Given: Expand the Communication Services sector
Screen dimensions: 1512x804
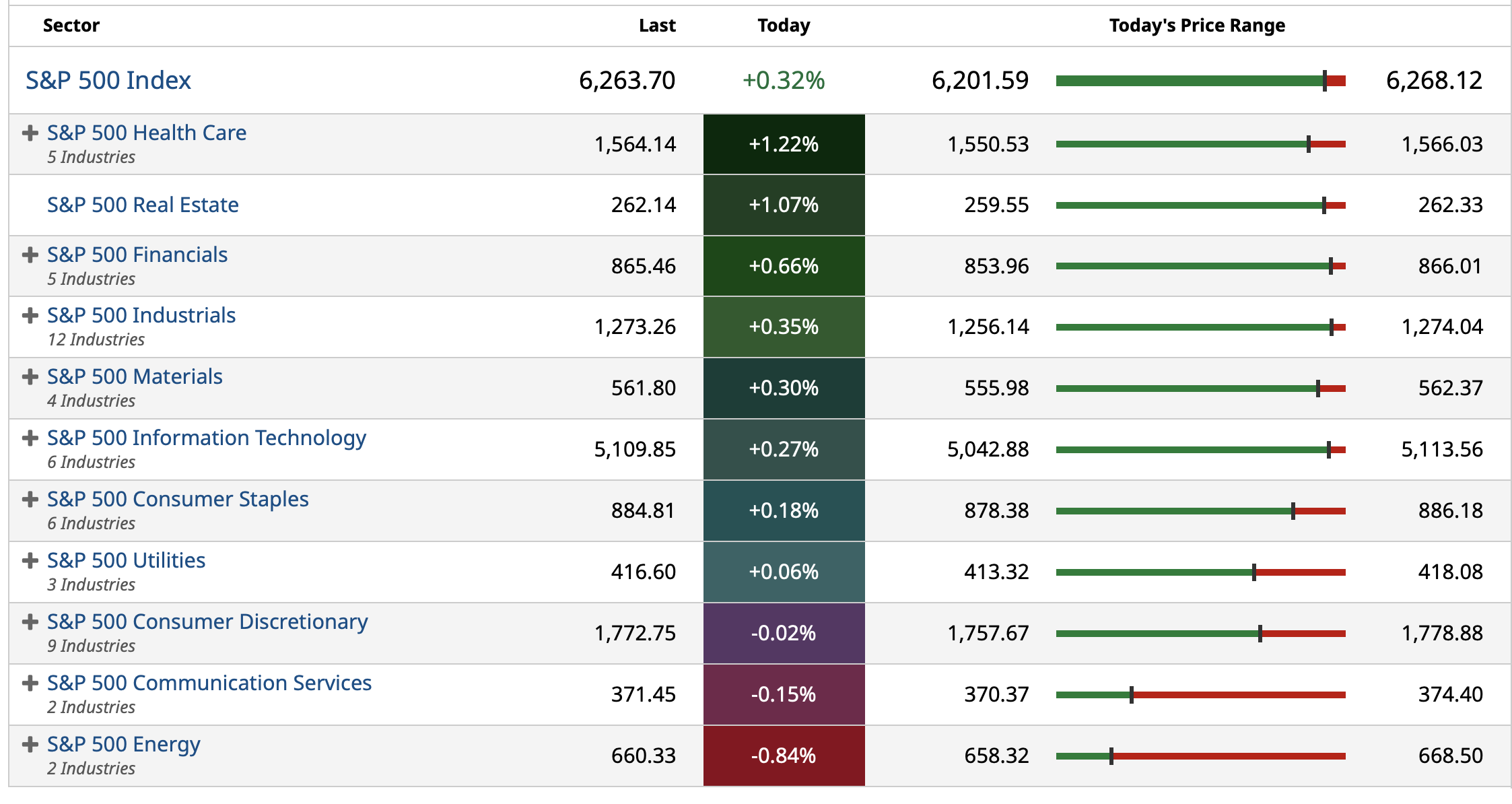Looking at the screenshot, I should (x=30, y=683).
